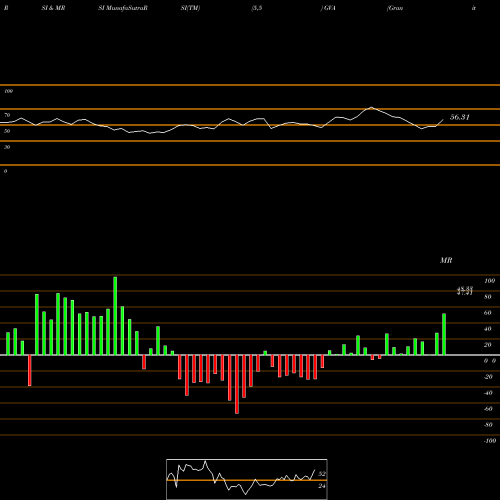Click the "(Gran" header text
The height and width of the screenshot is (500, 500).
pos(395,8)
